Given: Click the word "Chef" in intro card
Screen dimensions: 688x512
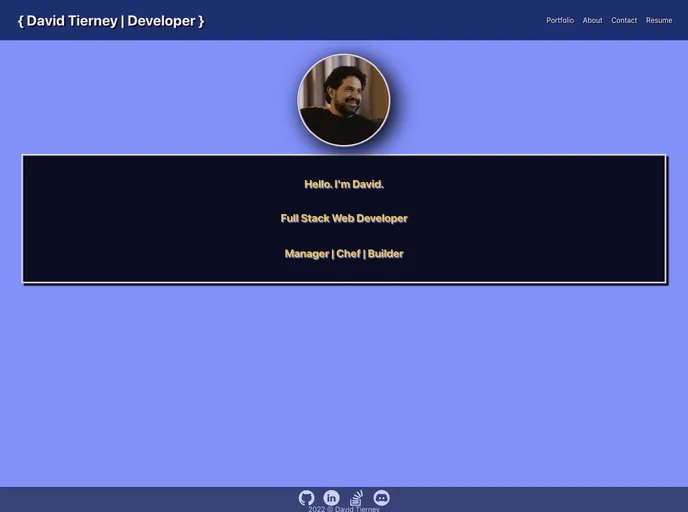Looking at the screenshot, I should (x=348, y=254).
